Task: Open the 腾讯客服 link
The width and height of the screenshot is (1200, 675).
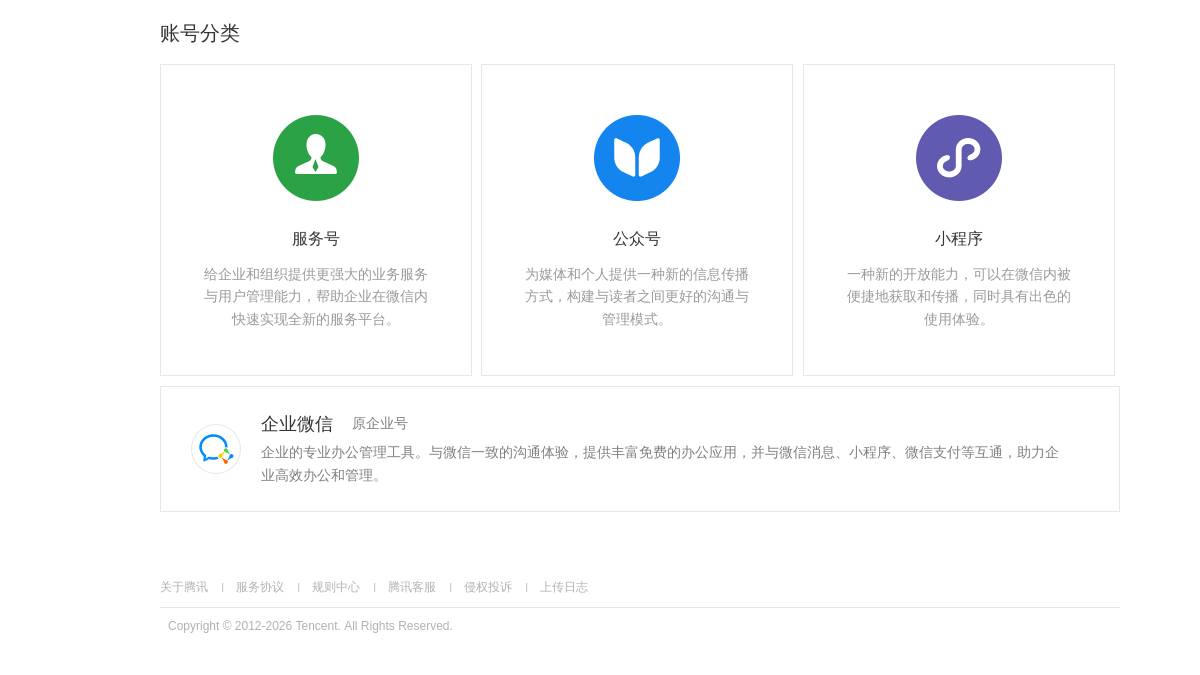Action: 412,587
